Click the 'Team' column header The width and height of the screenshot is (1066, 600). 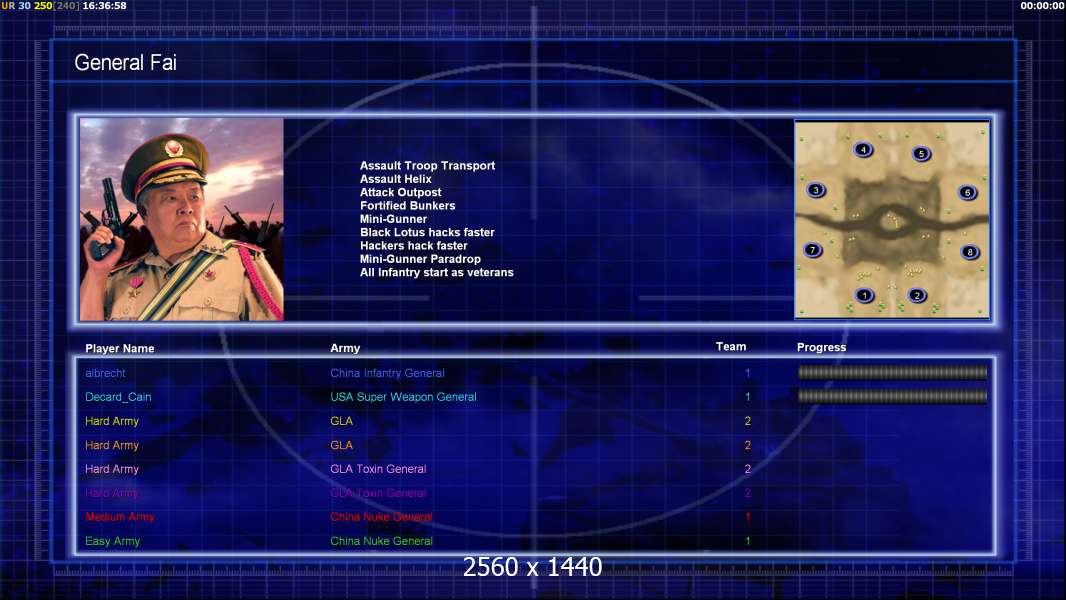(x=731, y=347)
